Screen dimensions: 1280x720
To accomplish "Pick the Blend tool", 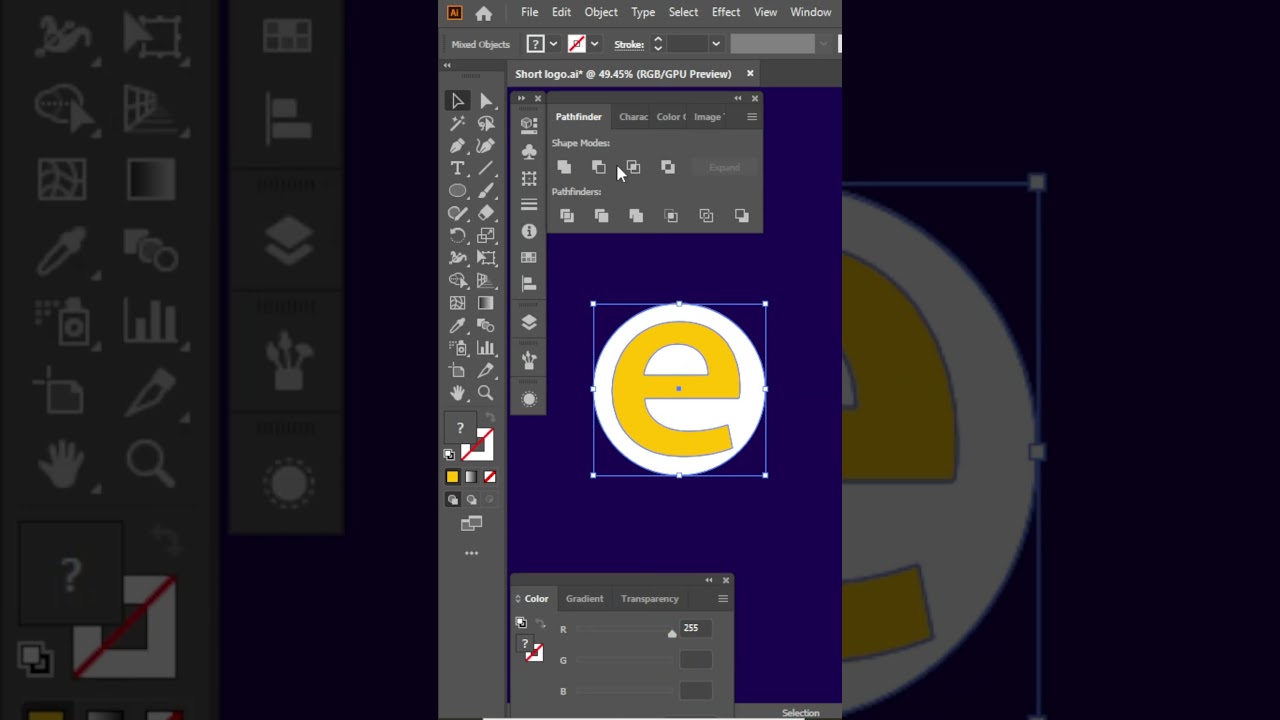I will click(x=486, y=326).
